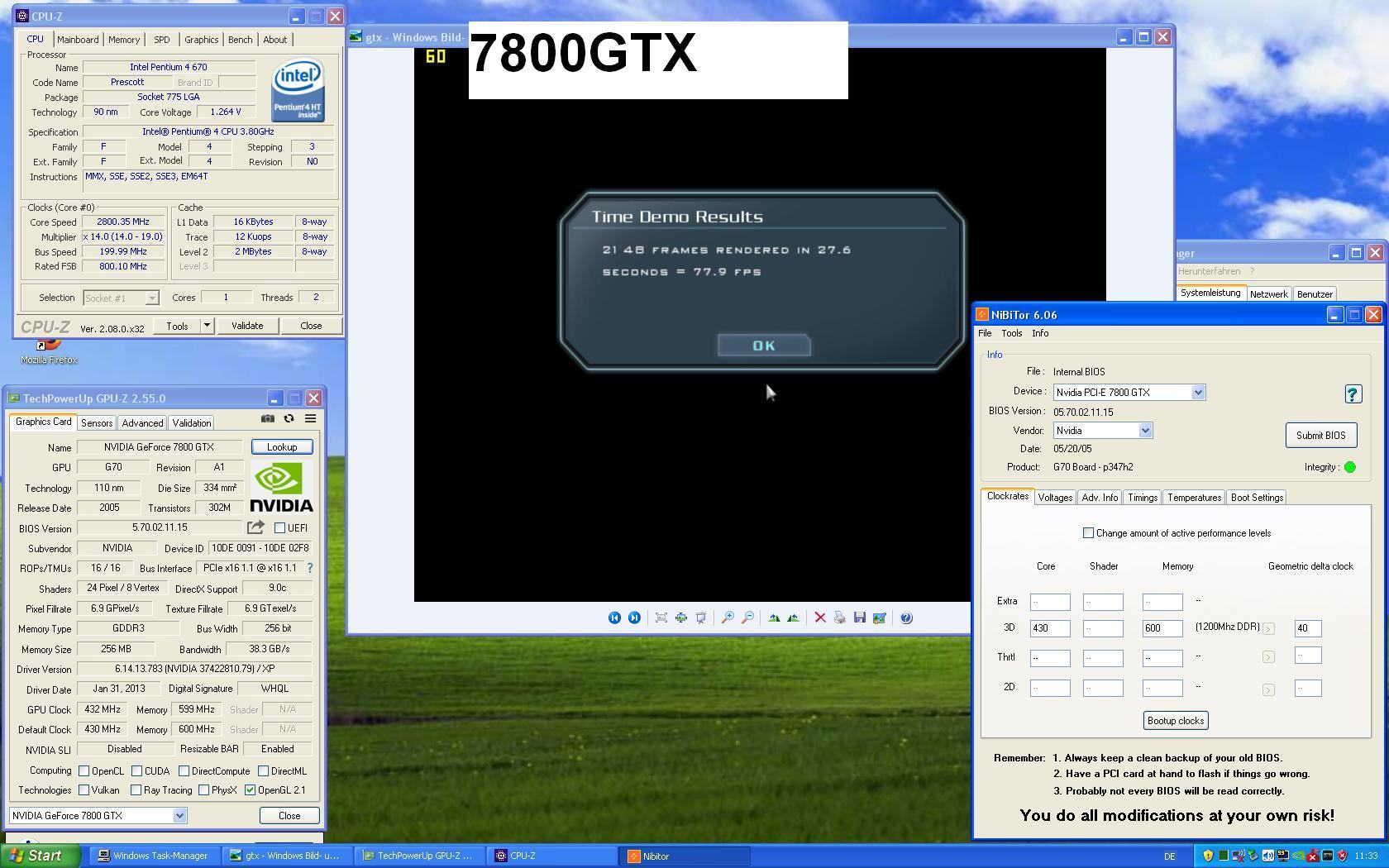Screen dimensions: 1389x868
Task: Toggle the DirectML checkbox
Action: pos(263,770)
